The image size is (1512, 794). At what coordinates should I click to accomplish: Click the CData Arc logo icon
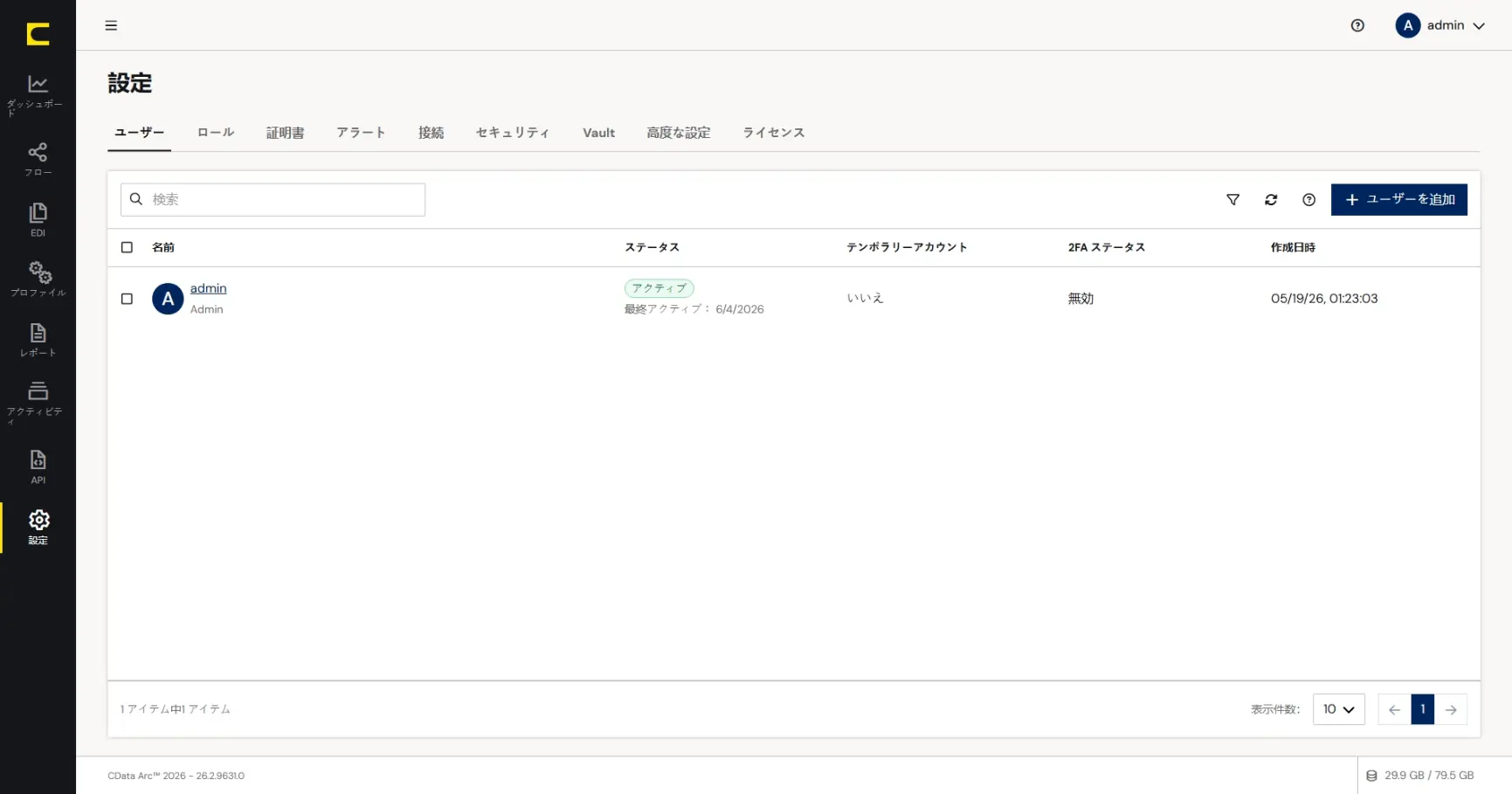(38, 34)
